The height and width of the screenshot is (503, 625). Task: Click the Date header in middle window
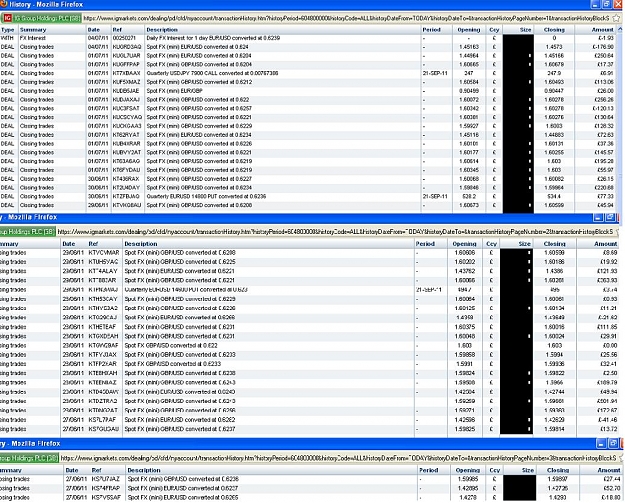tap(69, 244)
